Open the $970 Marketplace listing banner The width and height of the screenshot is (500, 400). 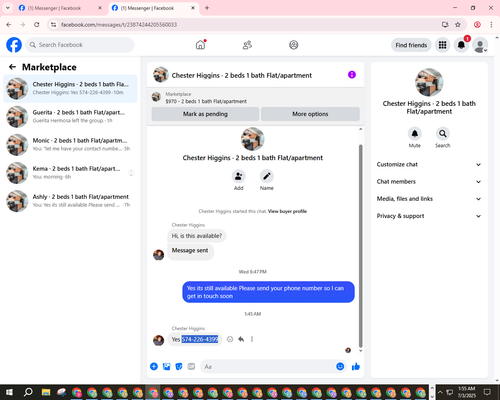coord(256,98)
